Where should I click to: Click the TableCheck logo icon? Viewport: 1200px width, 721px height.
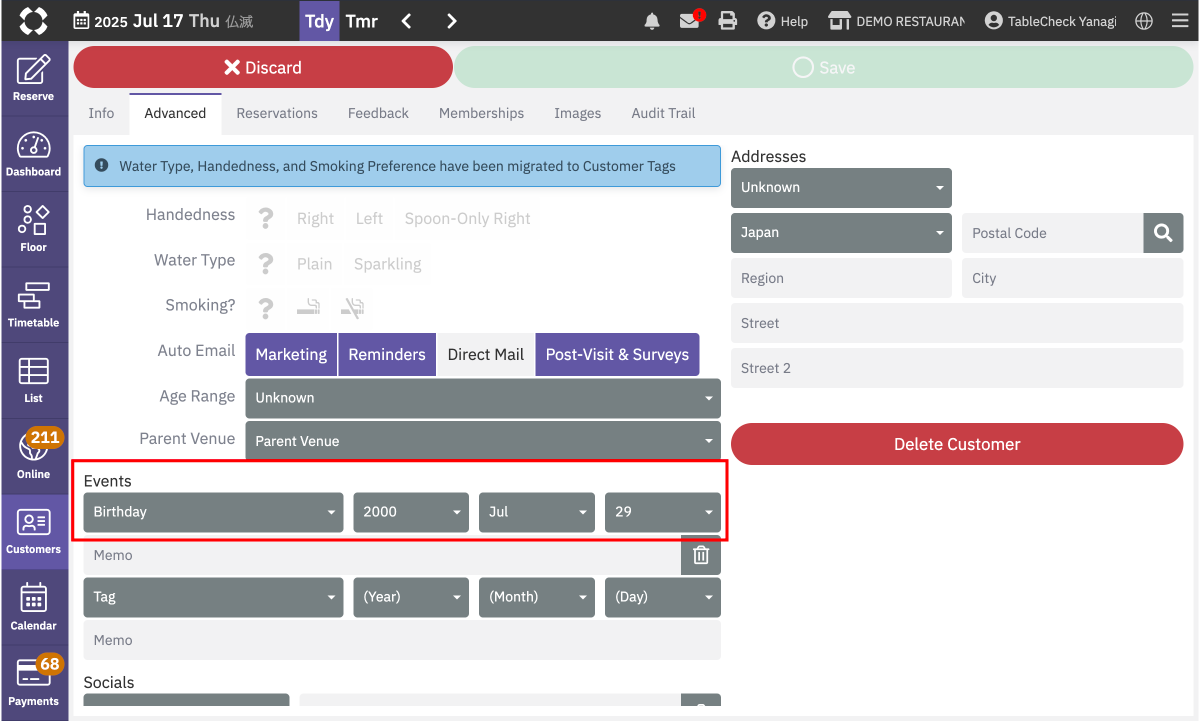pyautogui.click(x=33, y=21)
